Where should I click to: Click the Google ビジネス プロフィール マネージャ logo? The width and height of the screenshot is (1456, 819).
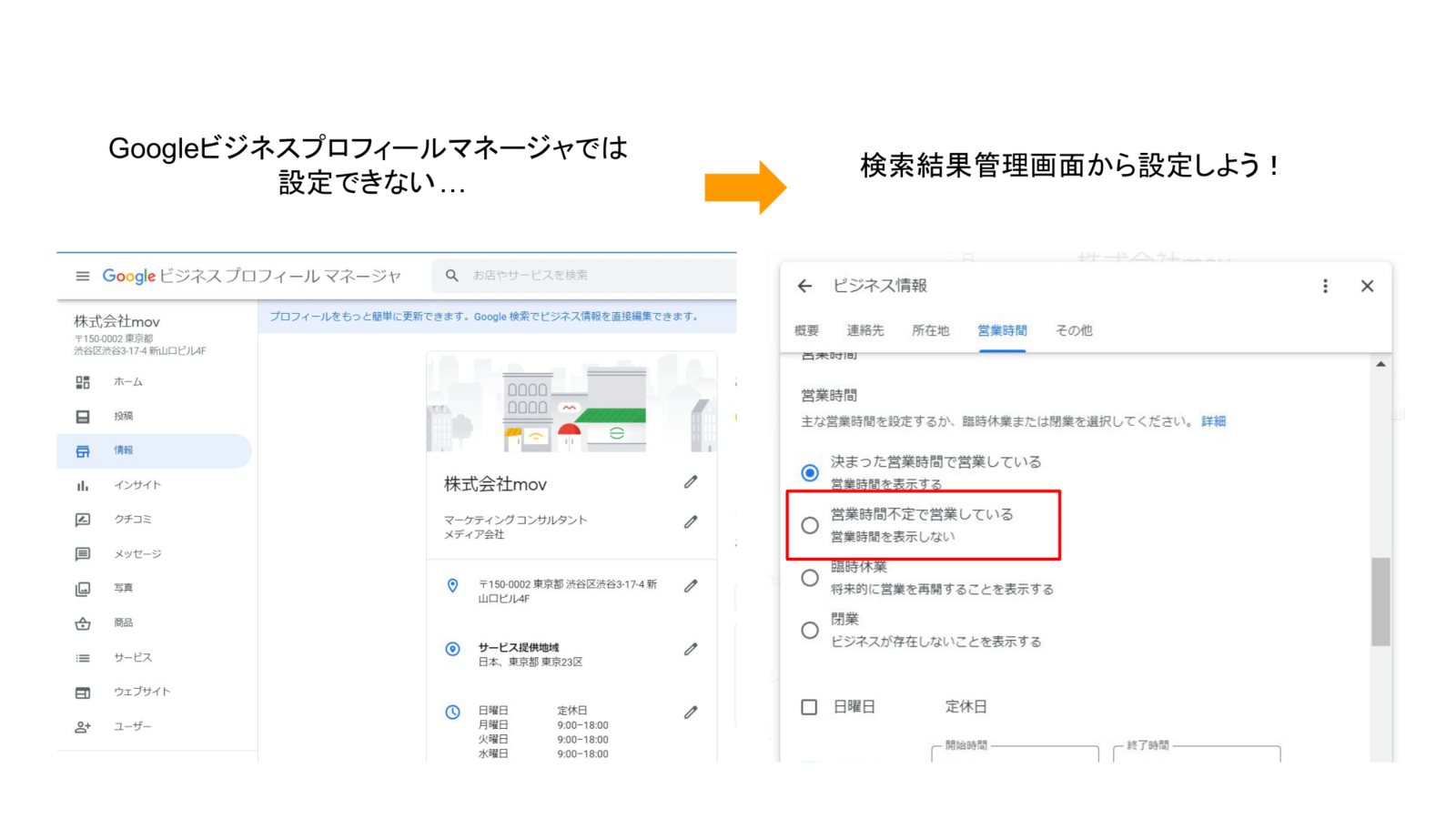(251, 276)
